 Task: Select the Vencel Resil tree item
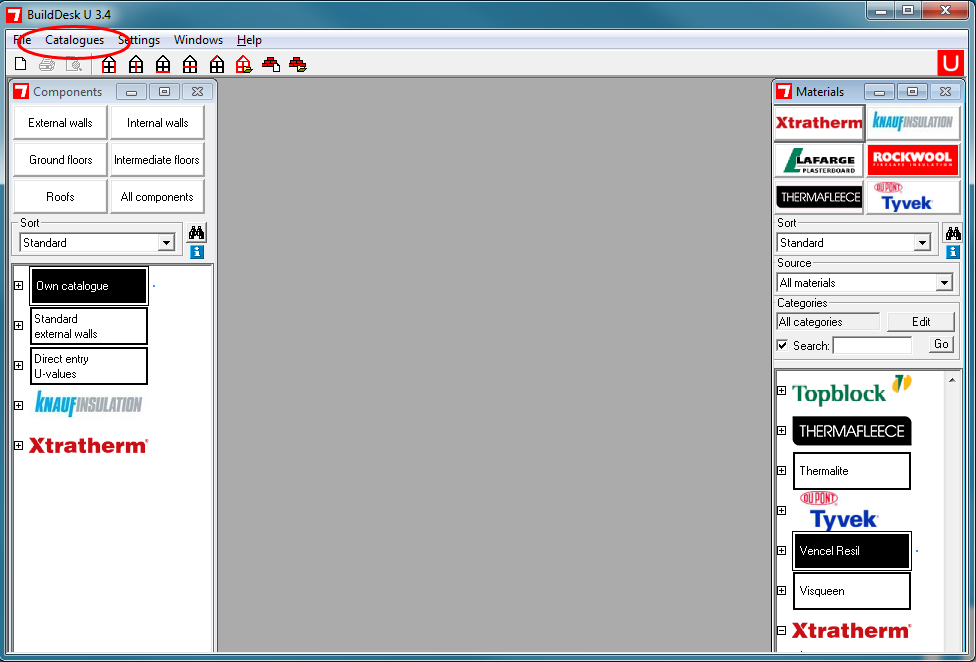point(852,551)
